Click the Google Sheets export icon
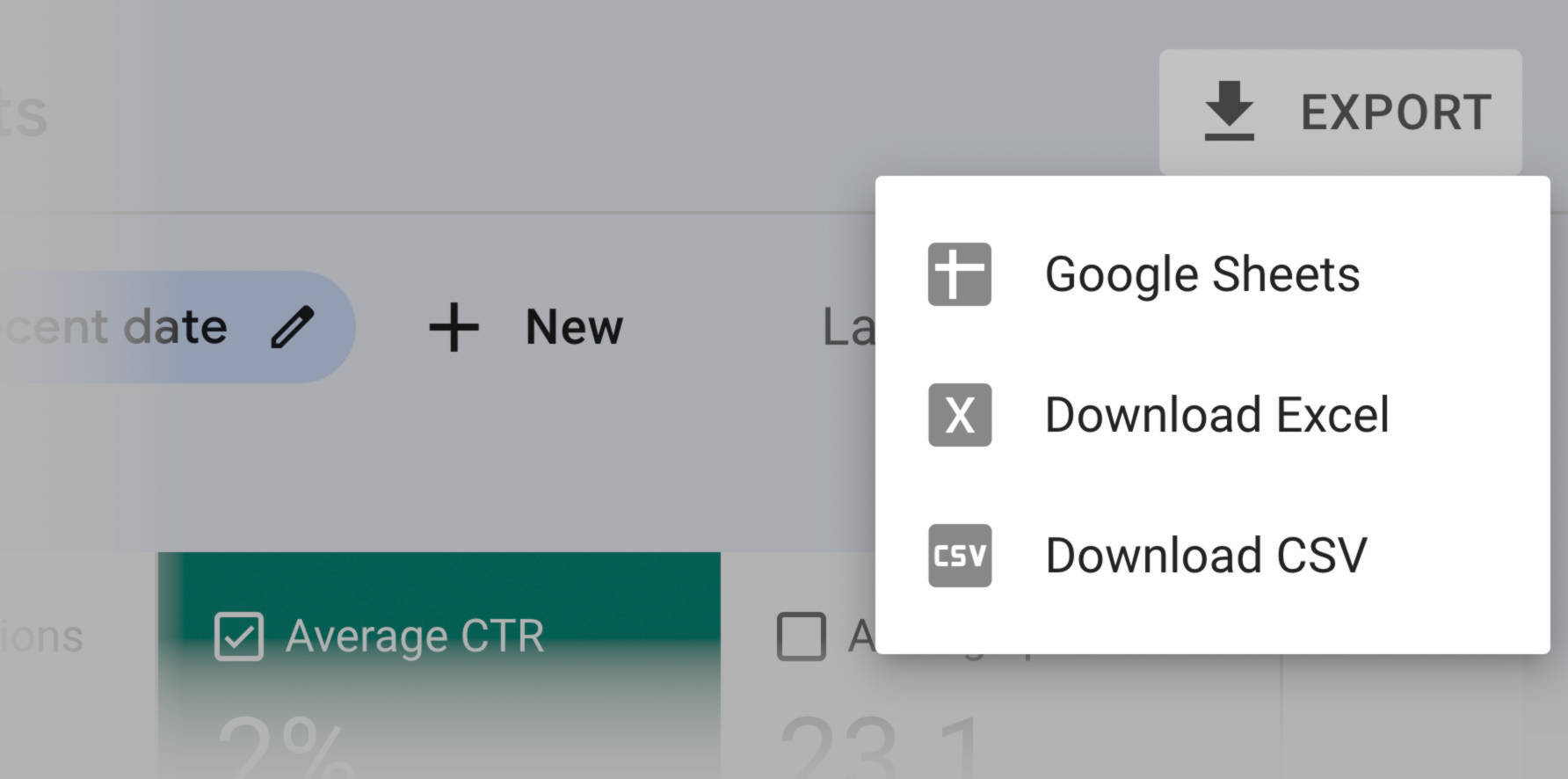 coord(958,274)
